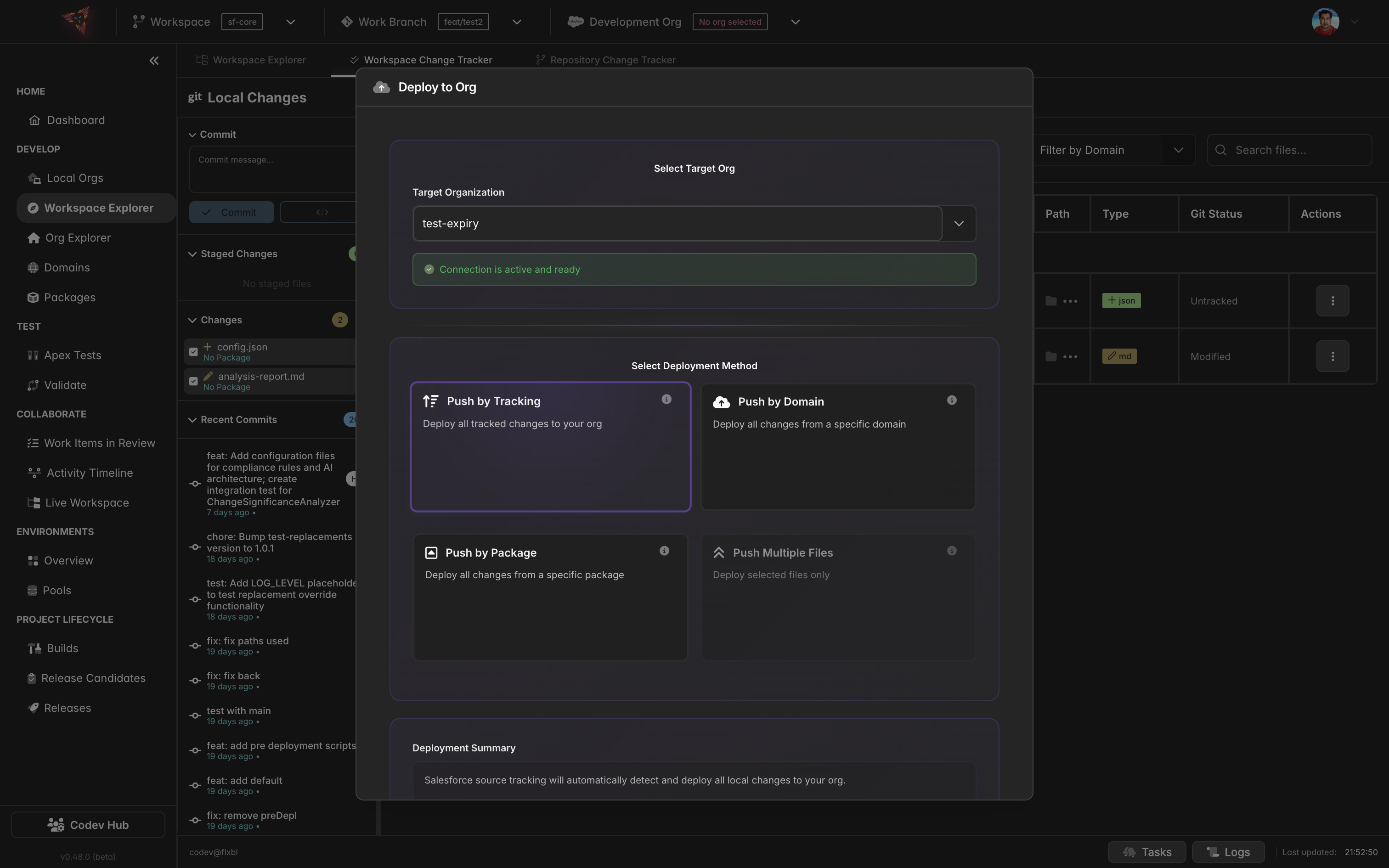The width and height of the screenshot is (1389, 868).
Task: Click the code view button beside Commit
Action: click(322, 212)
